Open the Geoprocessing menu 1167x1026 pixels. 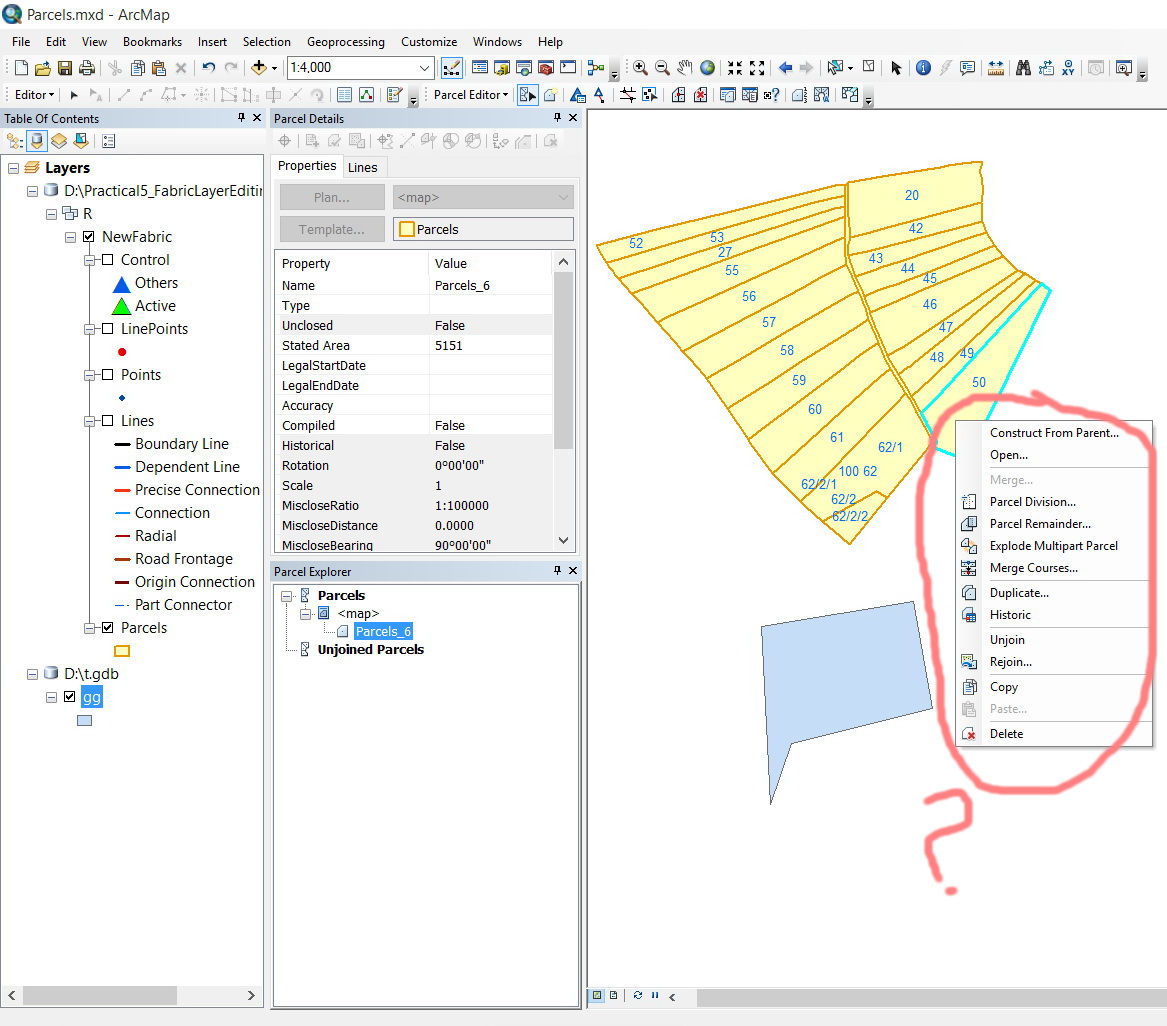(x=345, y=42)
